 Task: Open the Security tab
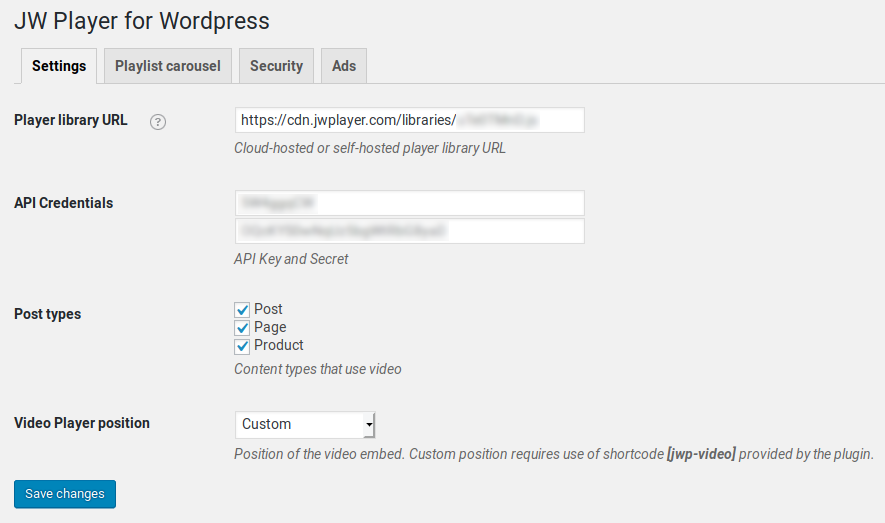277,66
